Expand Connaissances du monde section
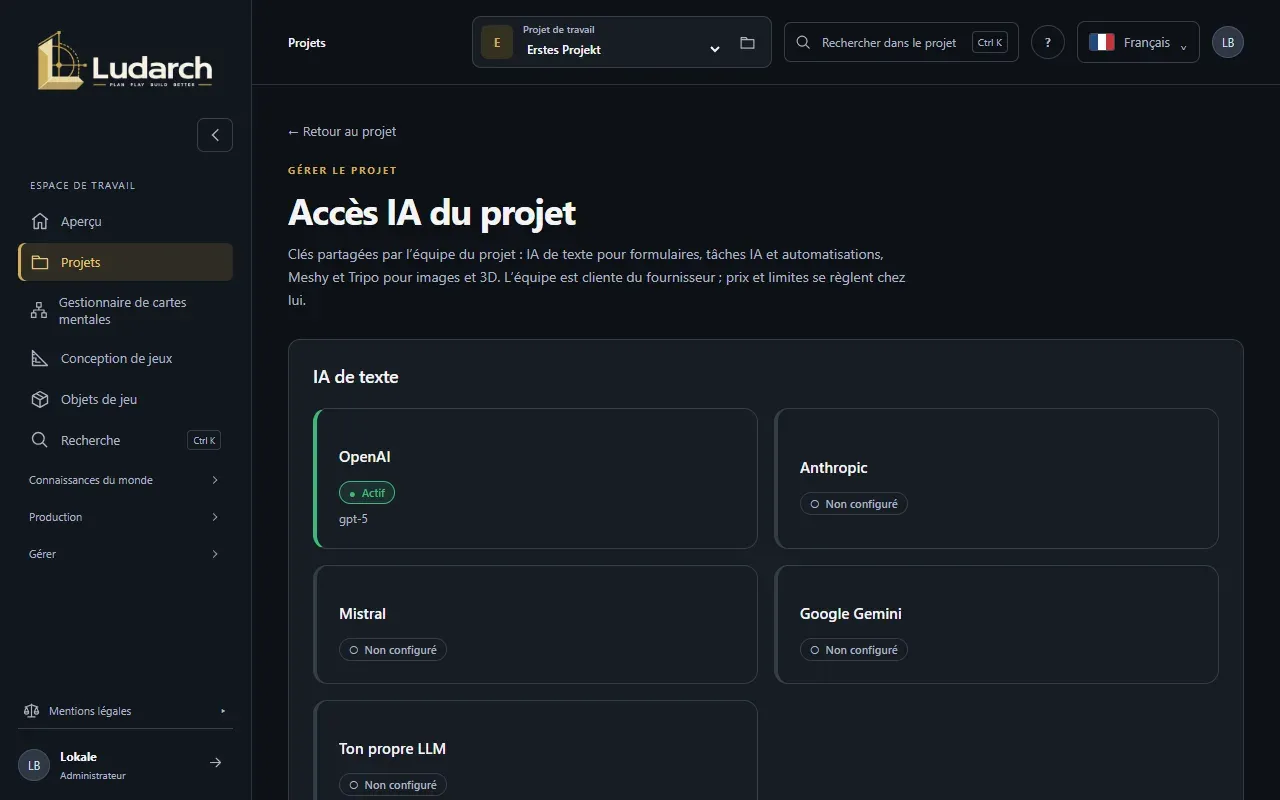The width and height of the screenshot is (1280, 800). click(x=125, y=480)
